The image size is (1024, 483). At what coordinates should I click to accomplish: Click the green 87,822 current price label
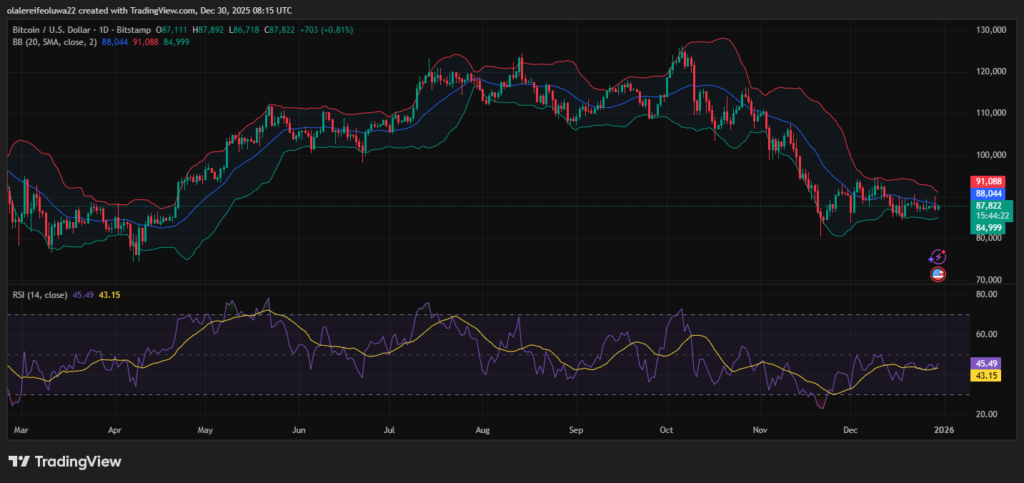[x=989, y=206]
